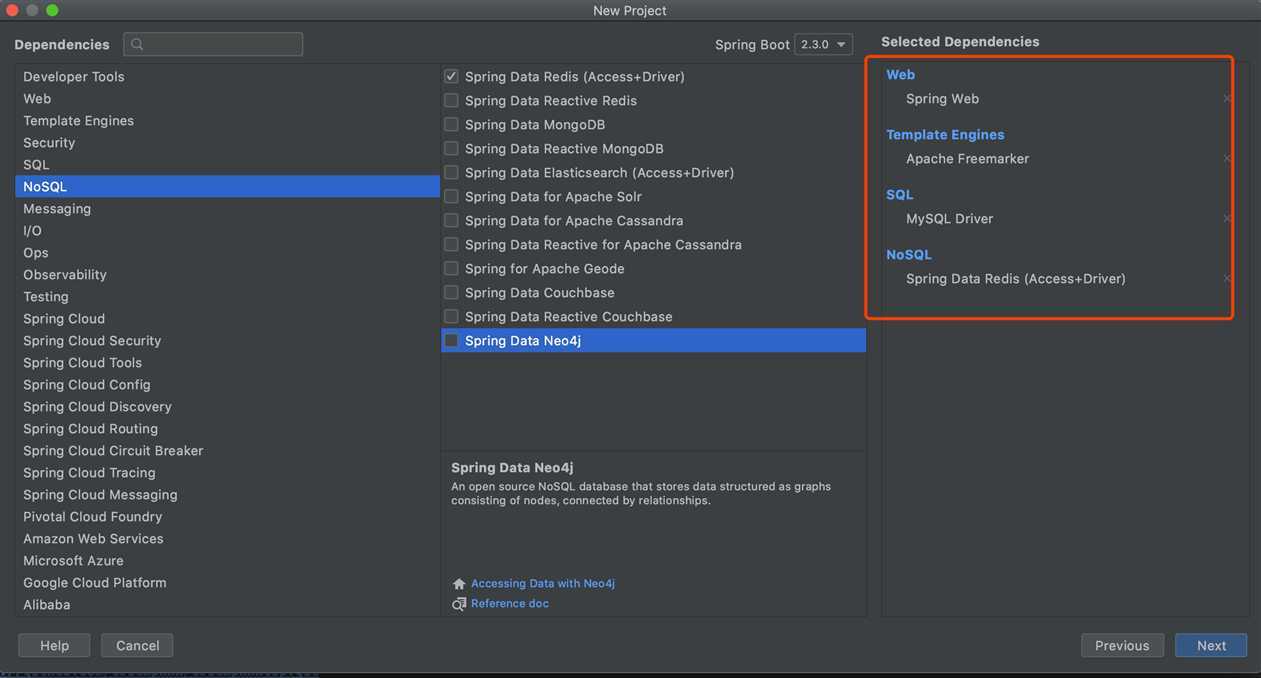The image size is (1261, 678).
Task: Enable Spring for Apache Geode checkbox
Action: [451, 268]
